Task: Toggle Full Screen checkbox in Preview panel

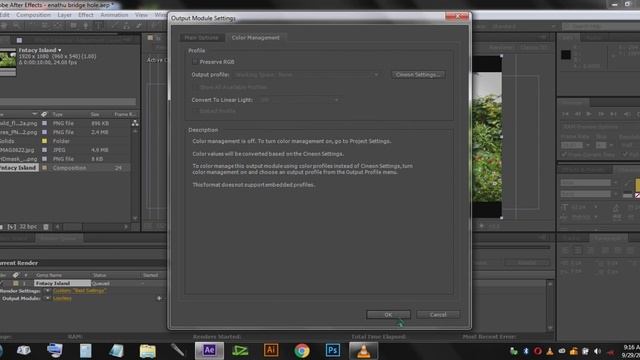Action: click(625, 155)
